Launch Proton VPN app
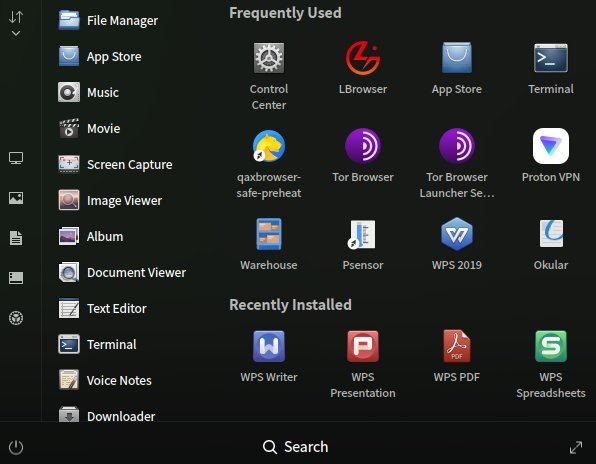Image resolution: width=596 pixels, height=464 pixels. coord(551,146)
